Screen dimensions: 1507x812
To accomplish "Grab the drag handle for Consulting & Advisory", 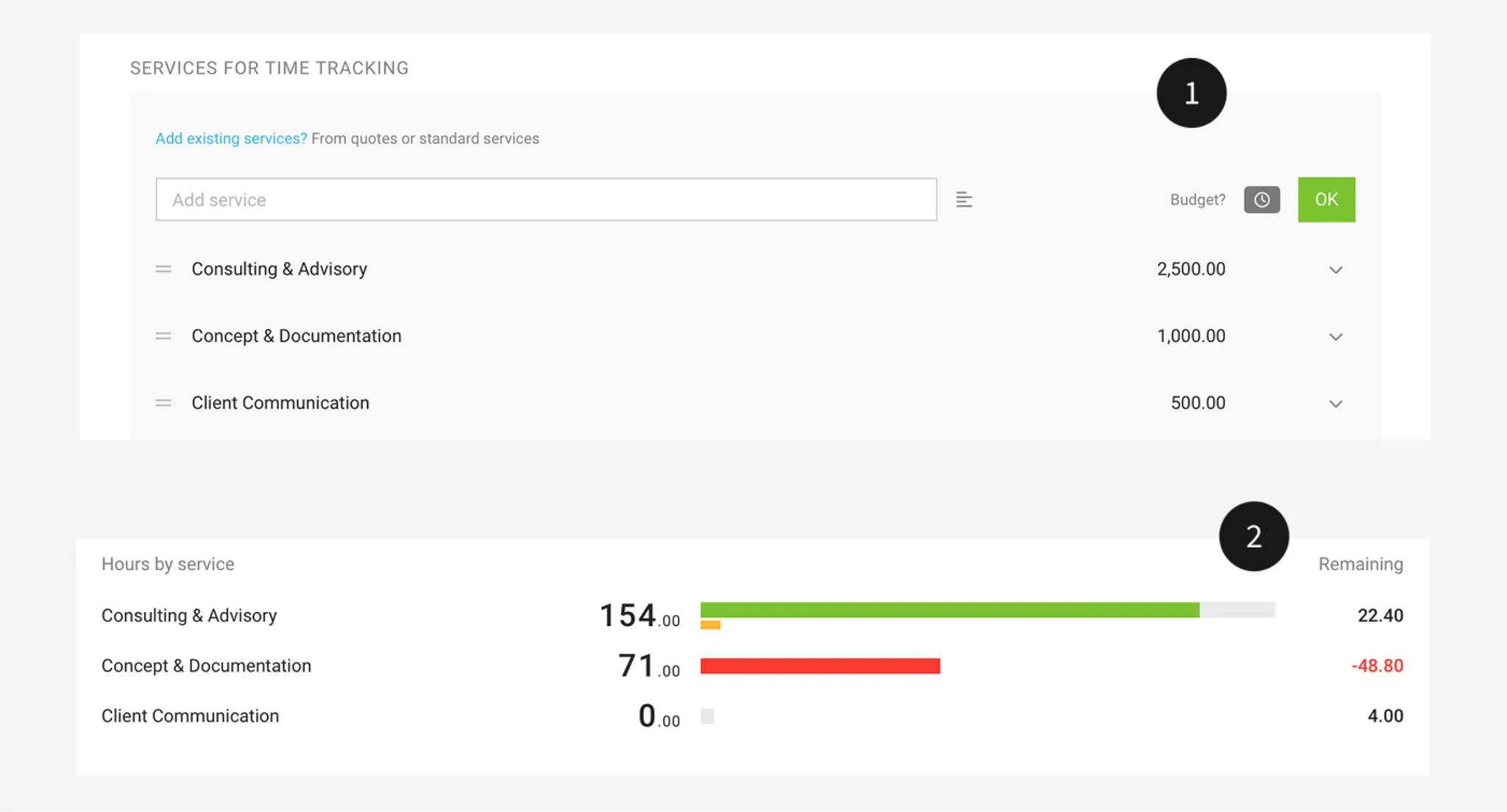I will coord(163,269).
